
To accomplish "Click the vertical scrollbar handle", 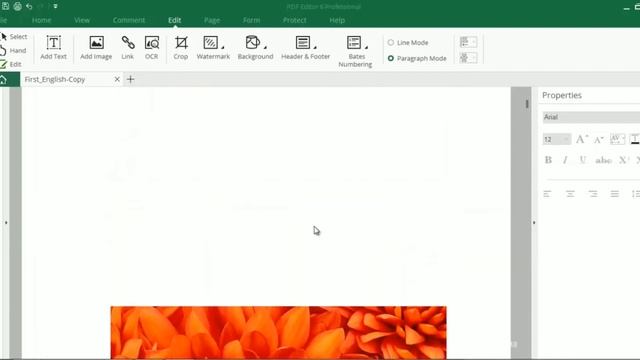I will coord(527,104).
